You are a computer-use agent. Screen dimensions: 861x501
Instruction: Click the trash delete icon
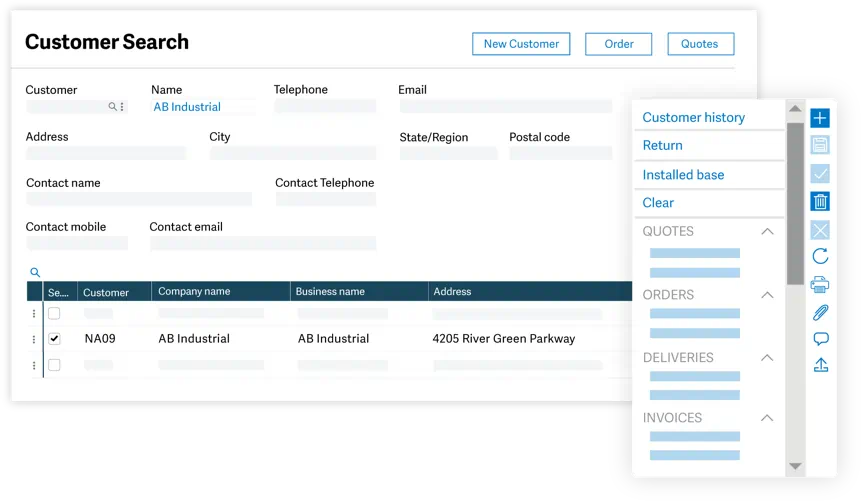point(820,201)
